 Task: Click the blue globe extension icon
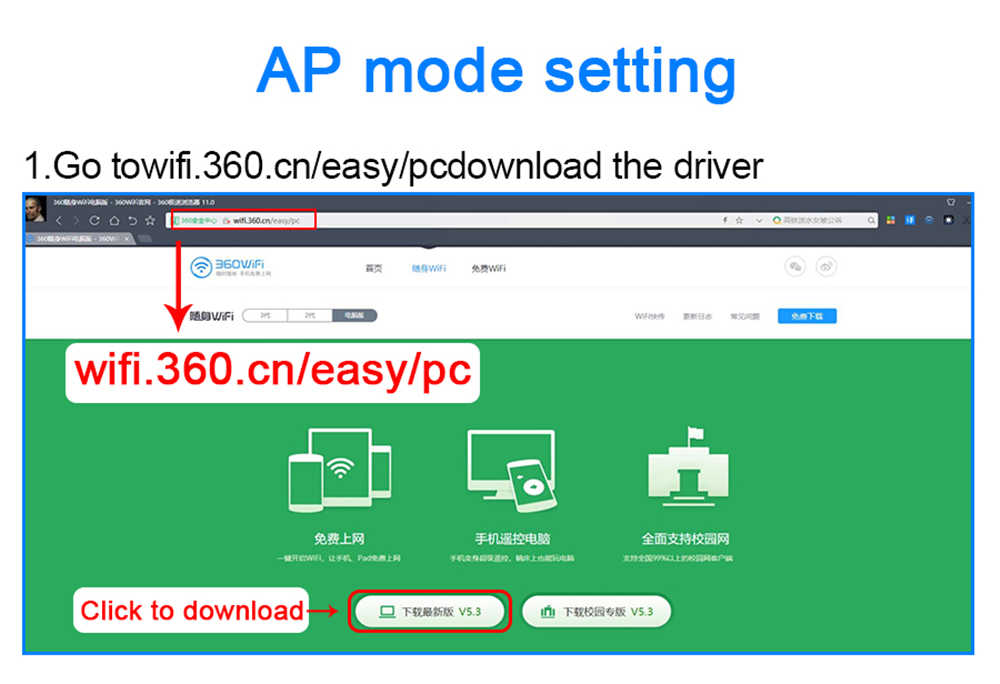pos(929,220)
